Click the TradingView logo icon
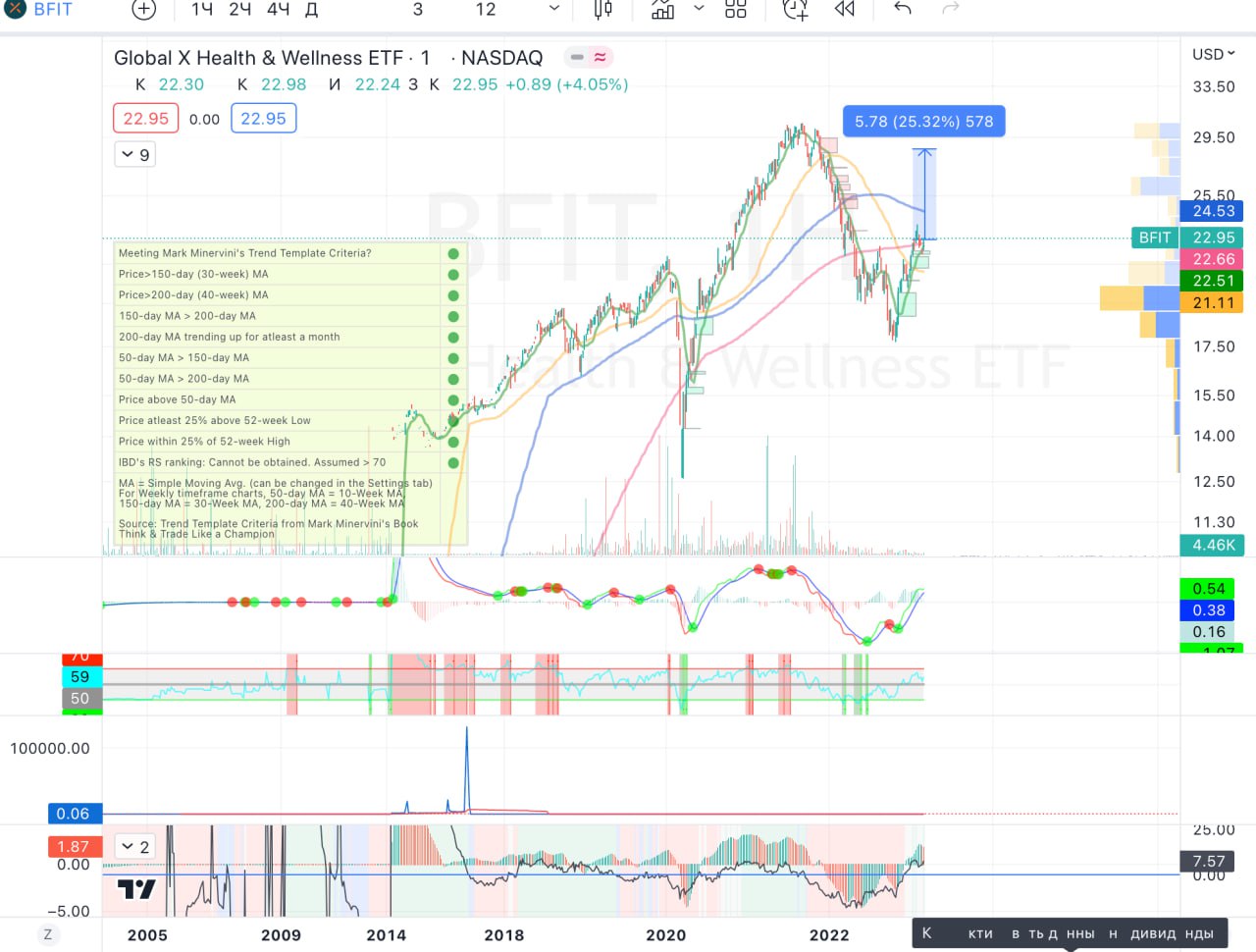1256x952 pixels. pyautogui.click(x=136, y=889)
